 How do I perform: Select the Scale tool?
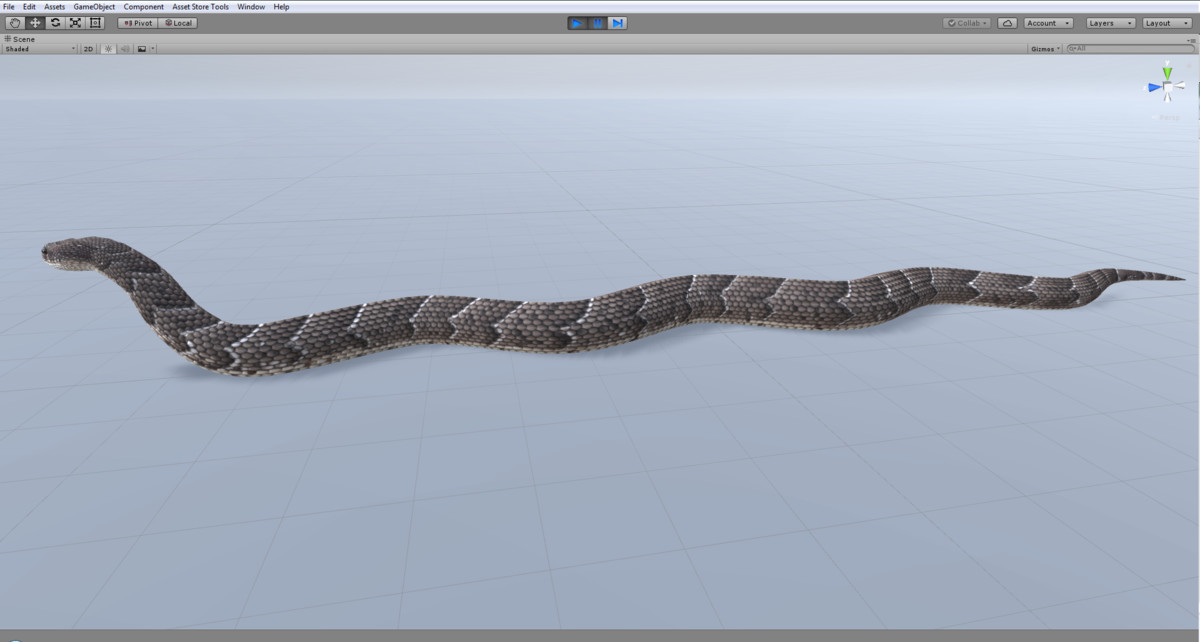click(75, 21)
